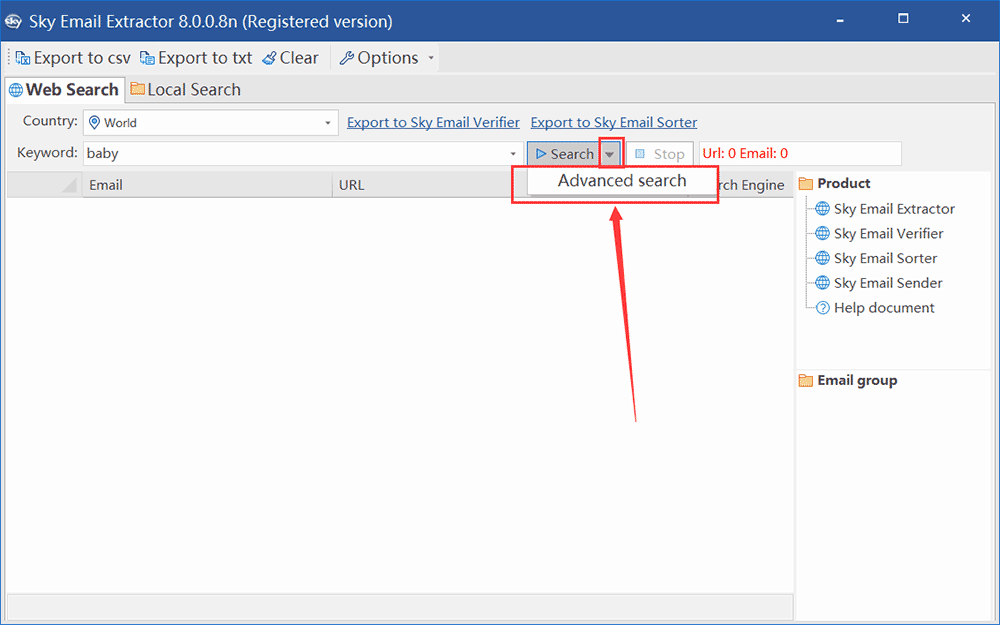Open the Search button's dropdown arrow
This screenshot has height=625, width=1000.
(x=610, y=153)
